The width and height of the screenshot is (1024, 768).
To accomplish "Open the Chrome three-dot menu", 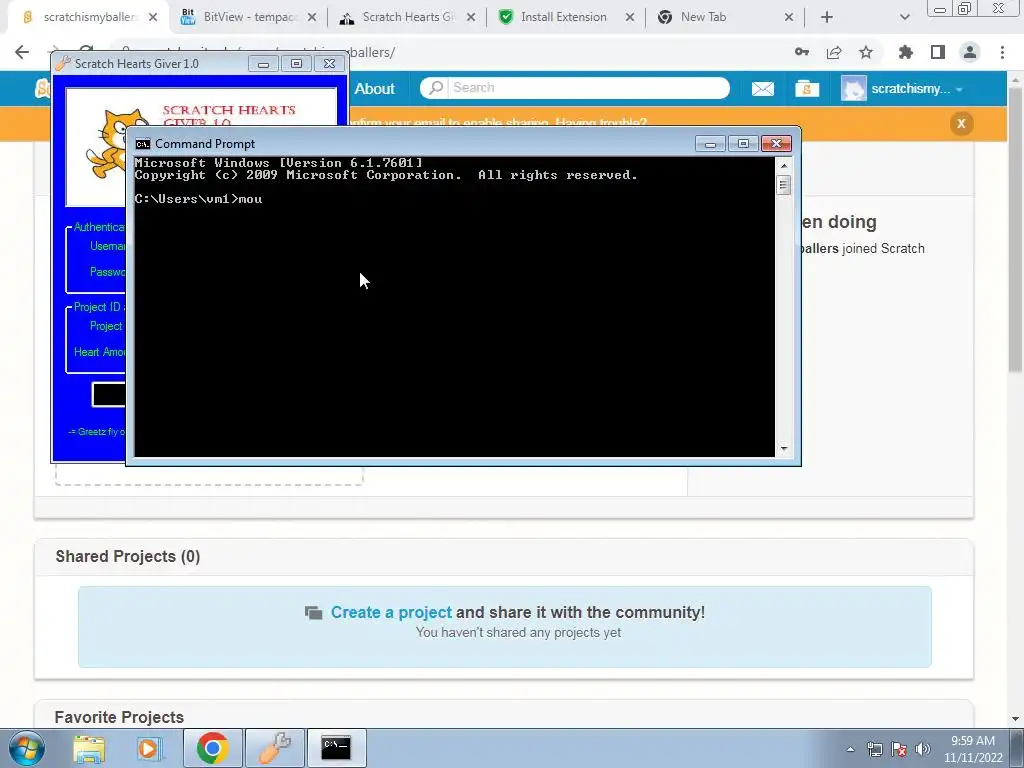I will click(1002, 52).
